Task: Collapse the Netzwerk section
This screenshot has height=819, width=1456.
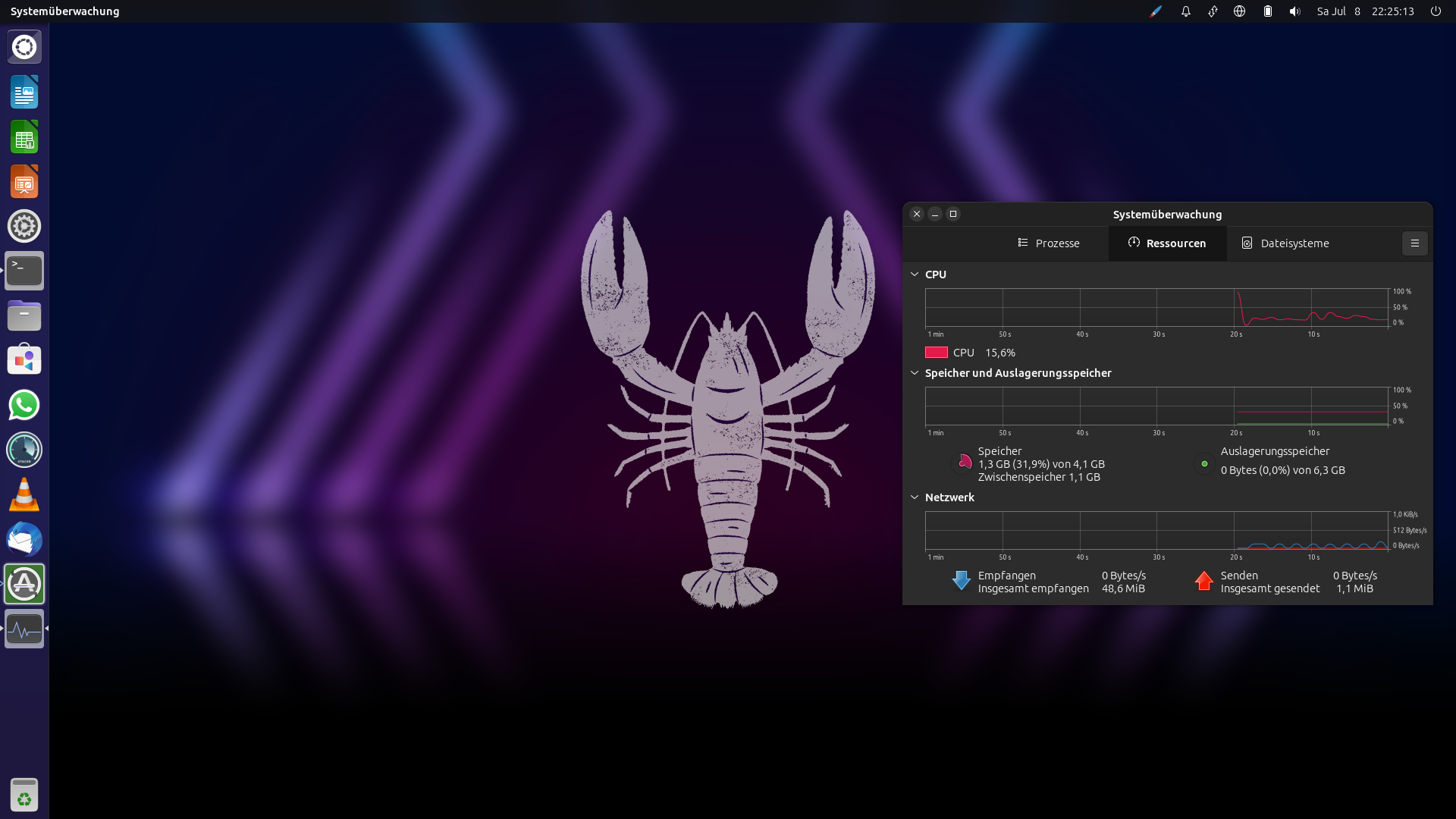Action: (915, 497)
